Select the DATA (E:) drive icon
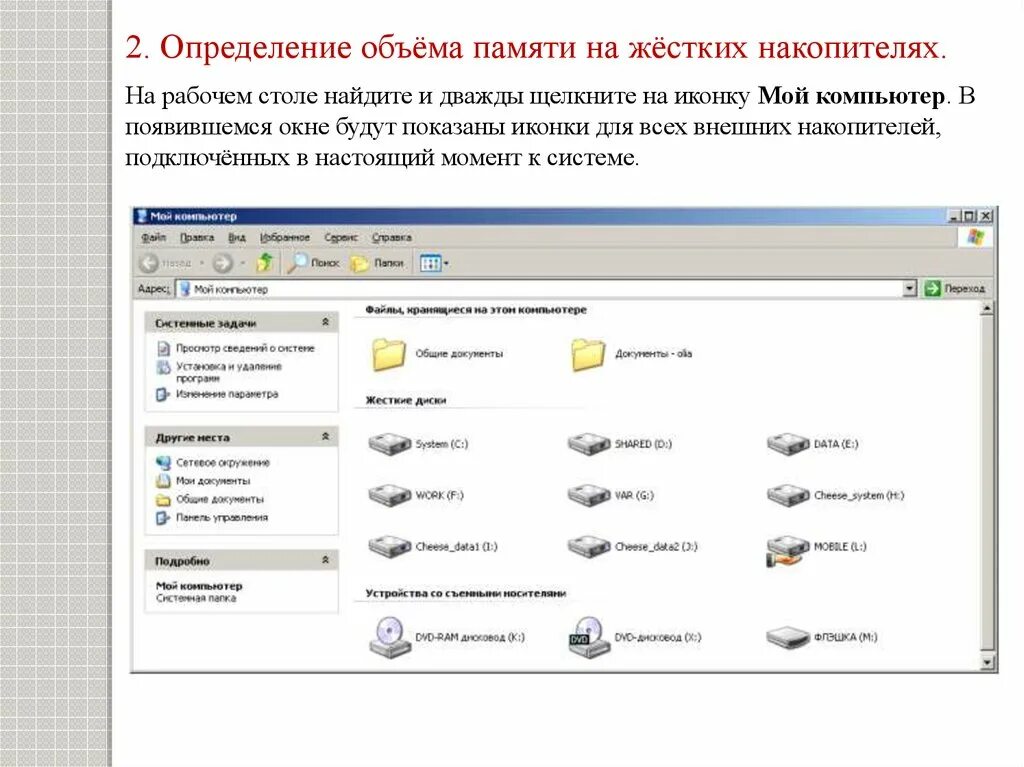The width and height of the screenshot is (1024, 767). click(x=788, y=444)
